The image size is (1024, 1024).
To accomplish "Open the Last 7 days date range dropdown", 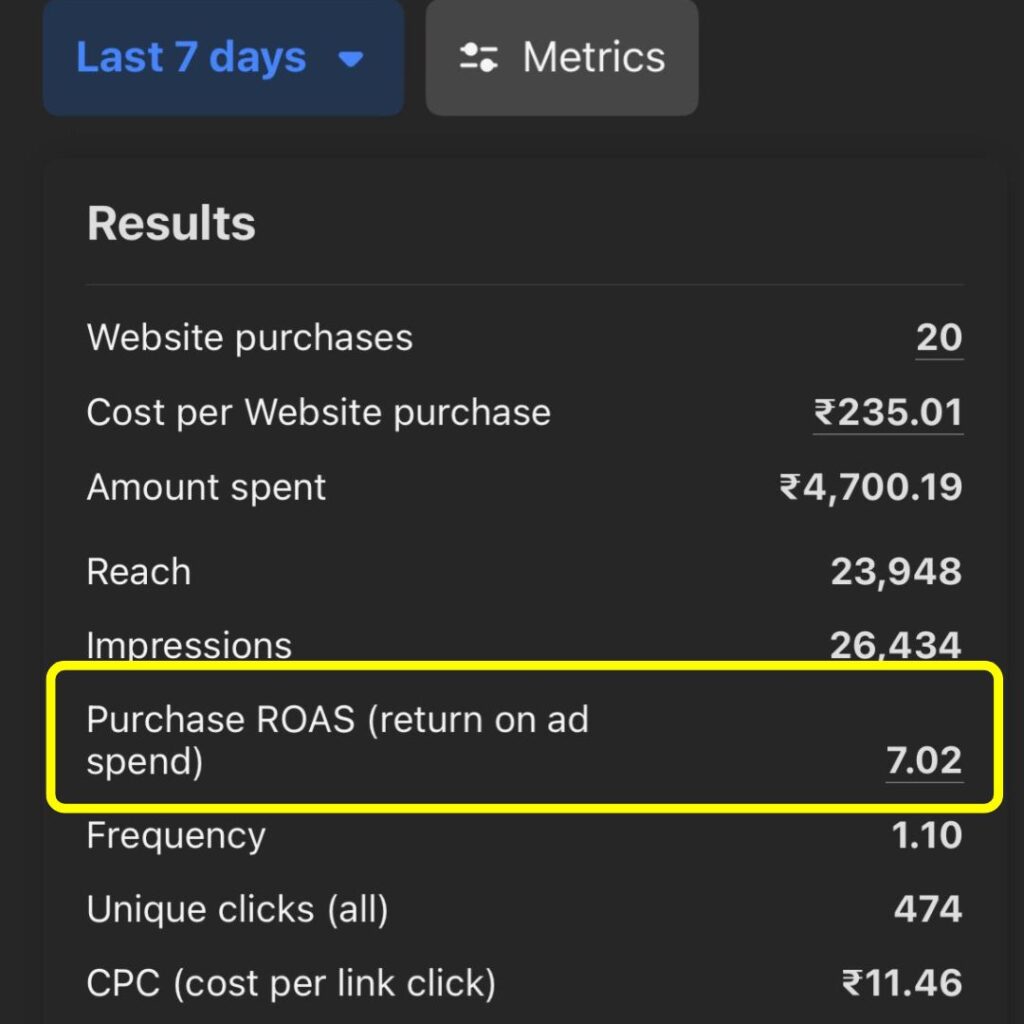I will (223, 58).
